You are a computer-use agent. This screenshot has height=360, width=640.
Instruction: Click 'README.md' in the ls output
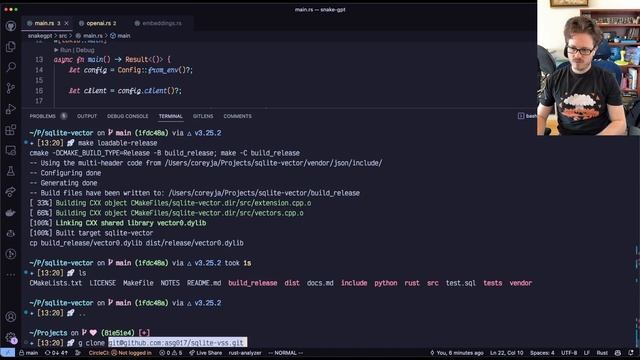pyautogui.click(x=204, y=283)
